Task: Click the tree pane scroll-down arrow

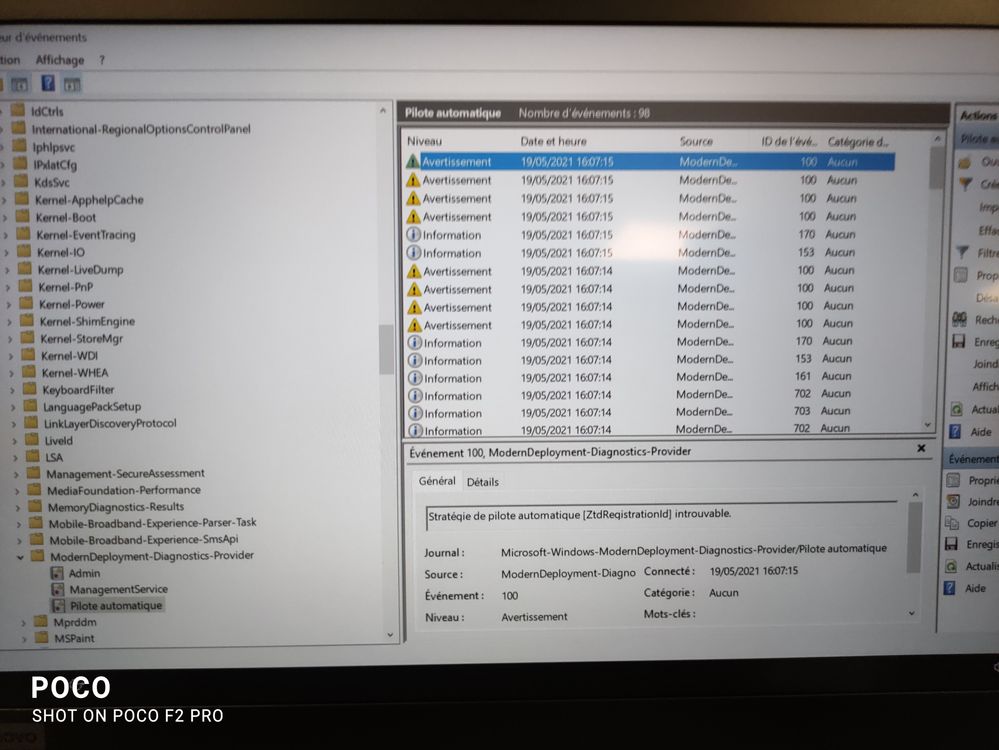Action: (x=390, y=635)
